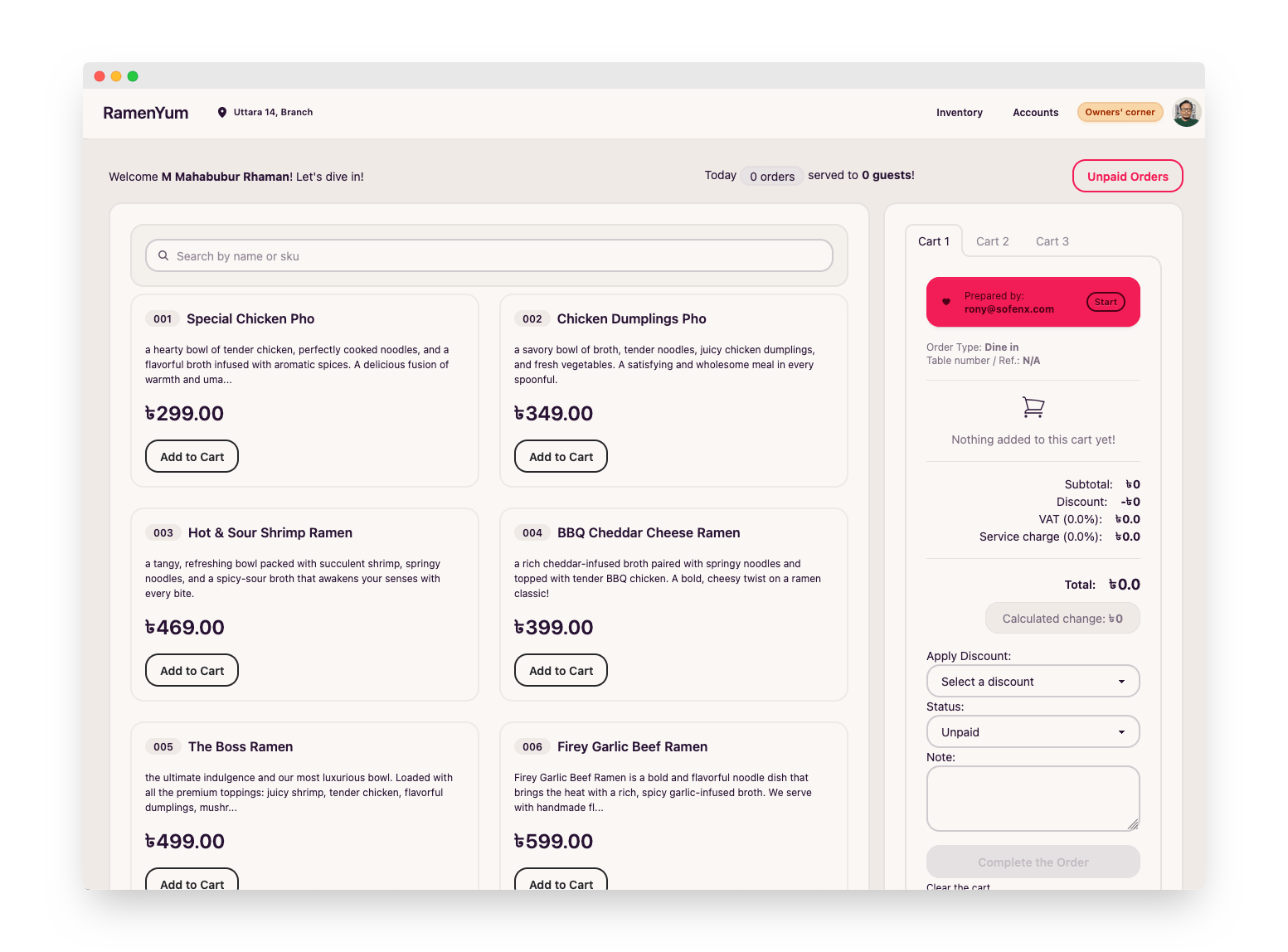Click the search magnifier icon

pyautogui.click(x=163, y=255)
